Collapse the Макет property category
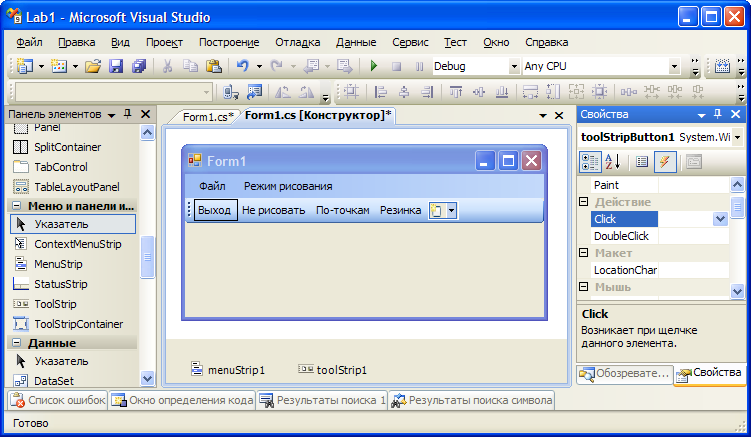 click(583, 253)
